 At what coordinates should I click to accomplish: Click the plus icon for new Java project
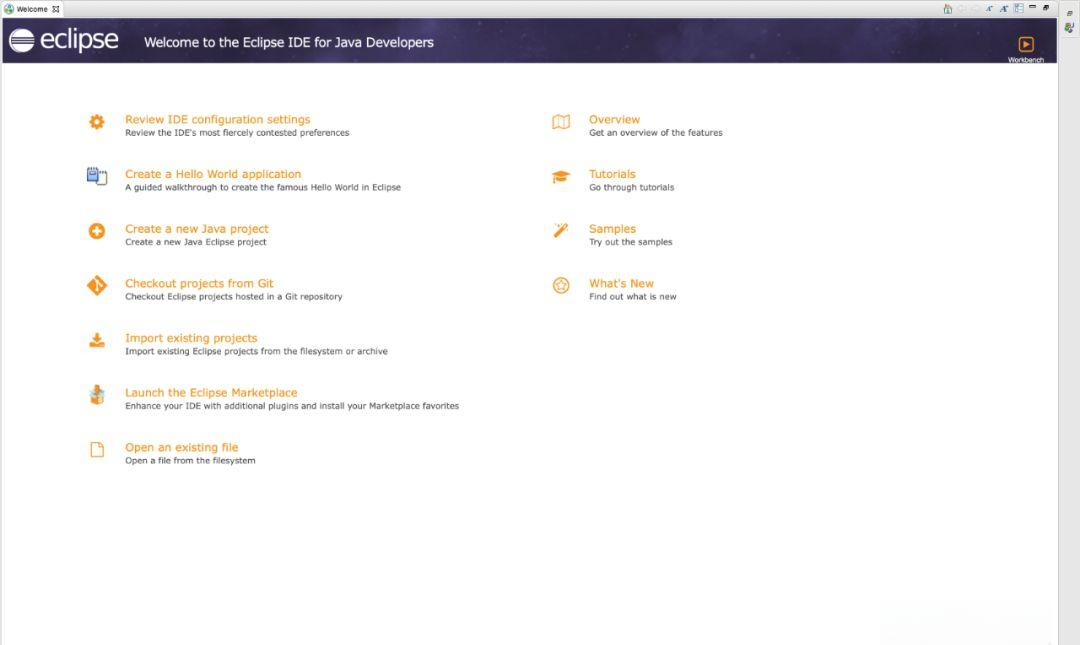click(96, 231)
